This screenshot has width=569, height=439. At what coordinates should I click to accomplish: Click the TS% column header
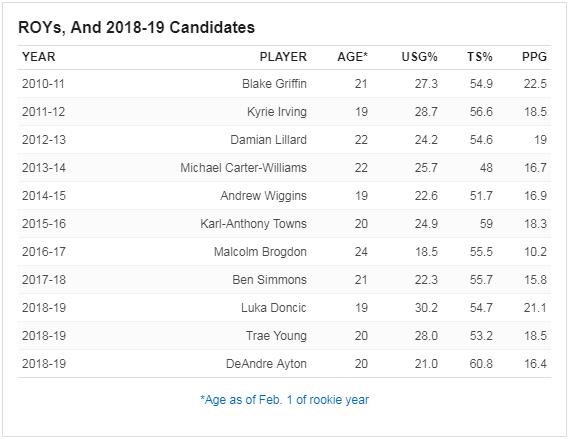point(479,57)
